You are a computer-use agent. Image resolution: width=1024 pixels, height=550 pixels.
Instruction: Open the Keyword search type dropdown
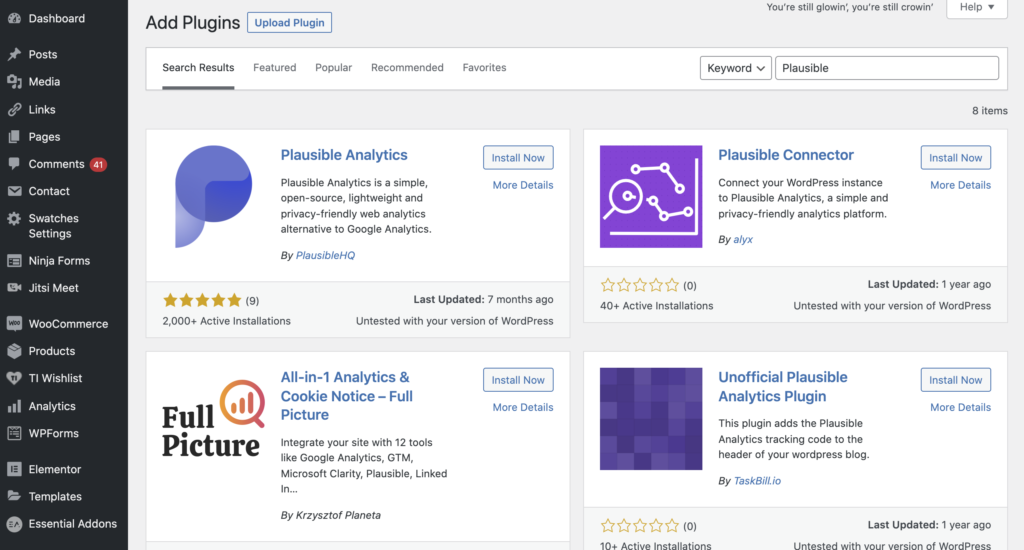[735, 68]
